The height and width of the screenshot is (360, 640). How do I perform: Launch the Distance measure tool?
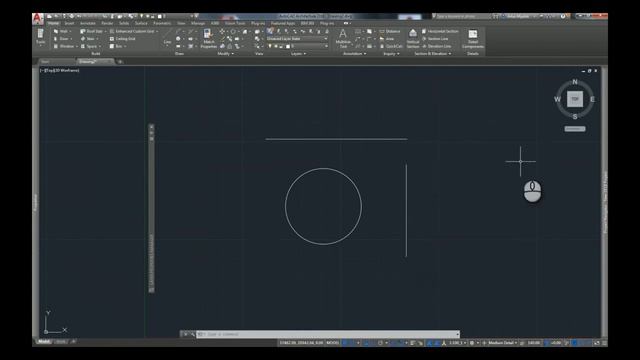coord(390,31)
